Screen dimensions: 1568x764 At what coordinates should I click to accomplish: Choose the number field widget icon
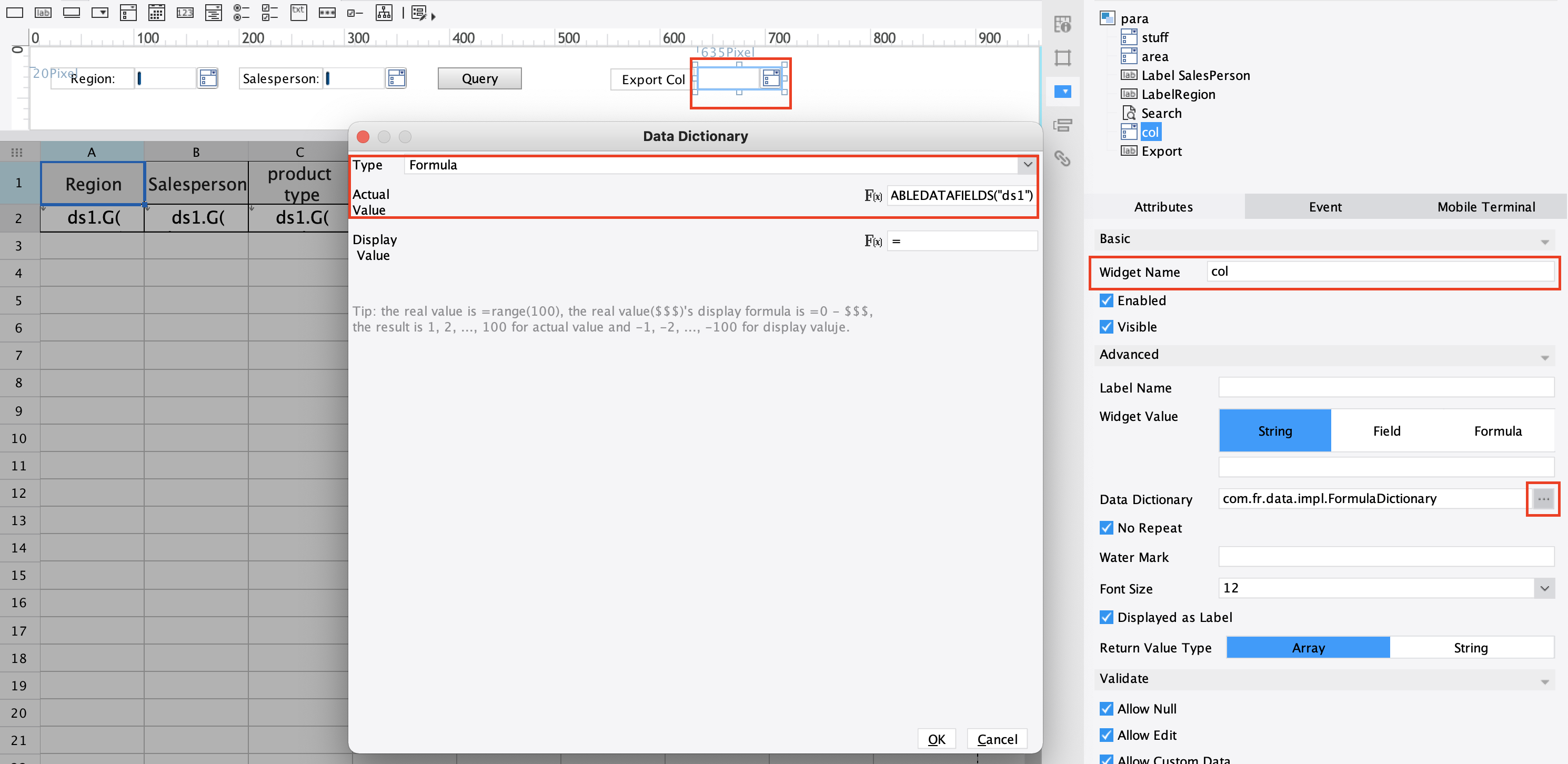(185, 12)
